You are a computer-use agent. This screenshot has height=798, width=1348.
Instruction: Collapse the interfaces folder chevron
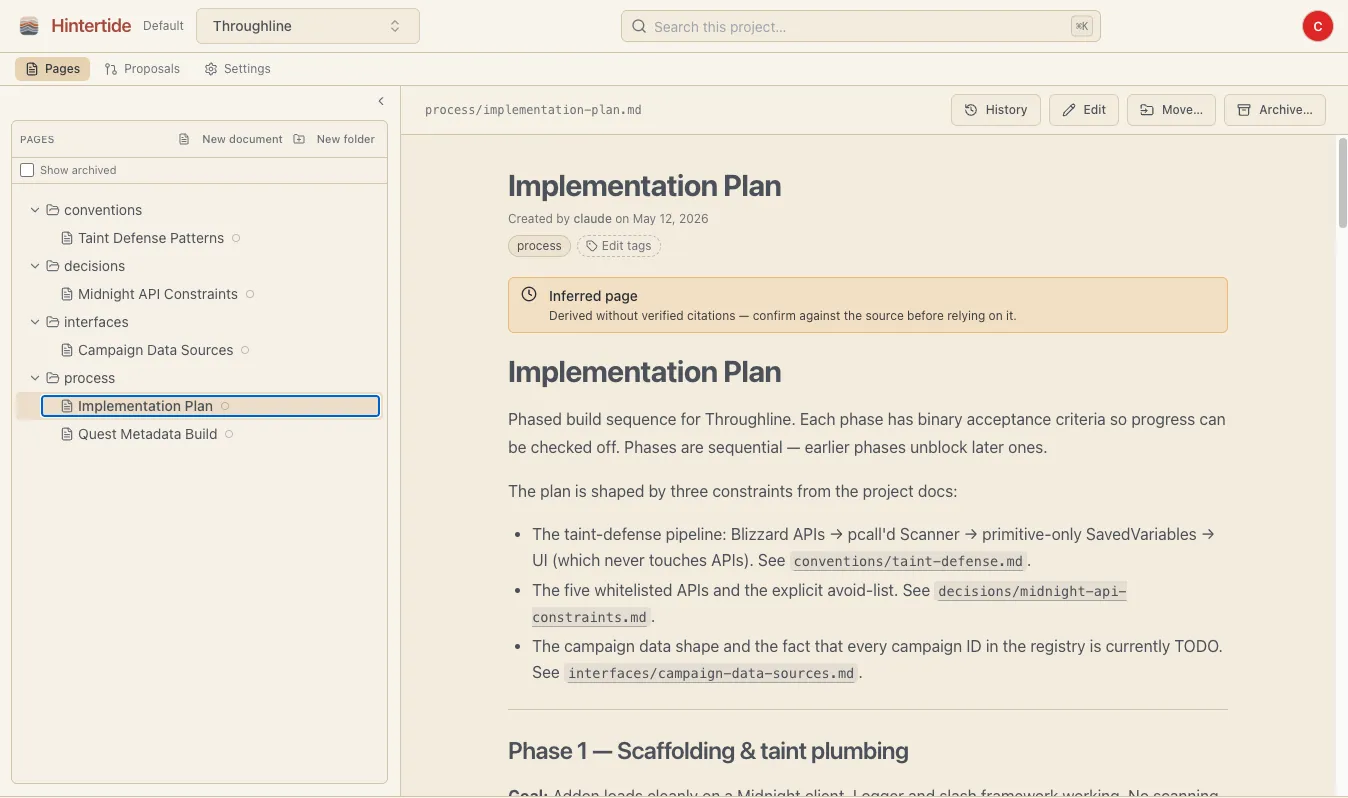35,322
